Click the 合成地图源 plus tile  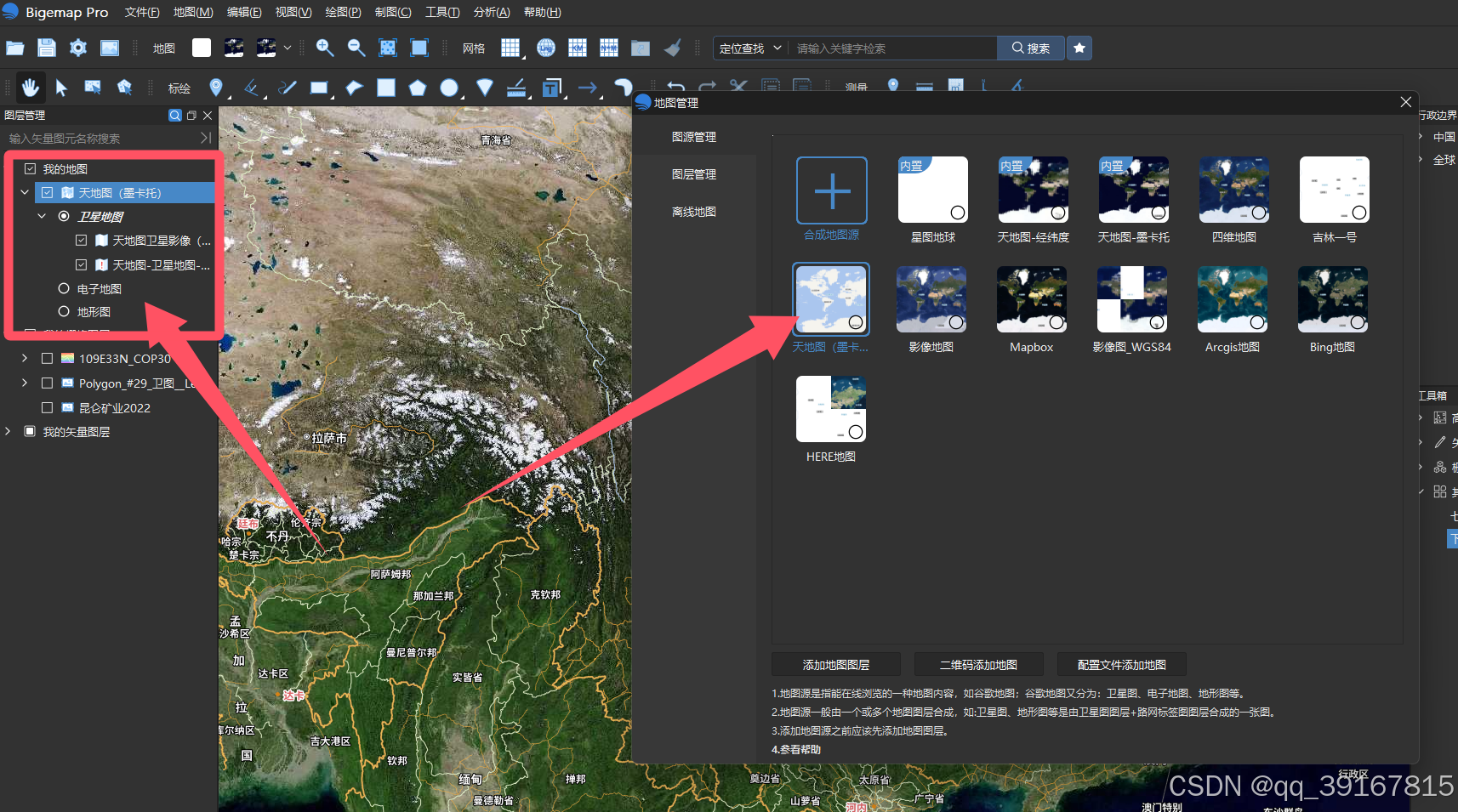coord(832,190)
